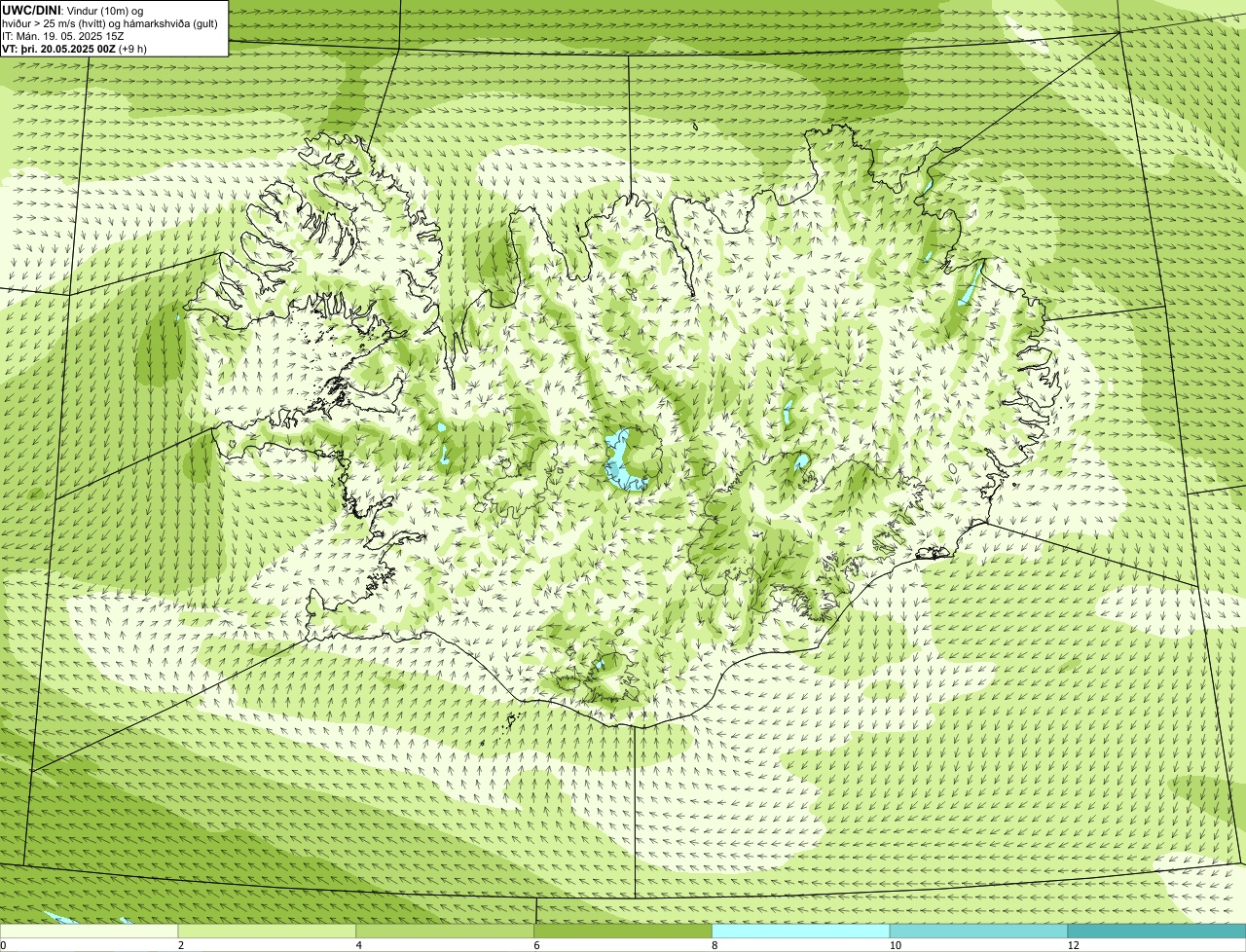This screenshot has width=1246, height=952.
Task: Click the 6–8 m/s darker green swatch
Action: (x=624, y=931)
